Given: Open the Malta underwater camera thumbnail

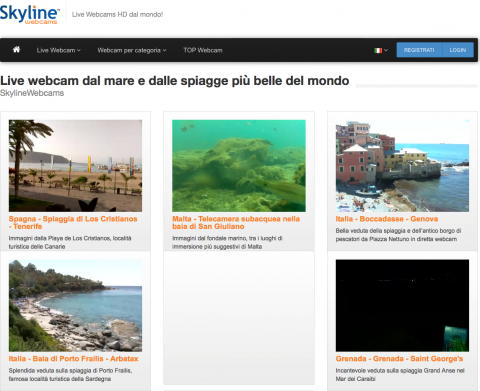Looking at the screenshot, I should tap(239, 166).
